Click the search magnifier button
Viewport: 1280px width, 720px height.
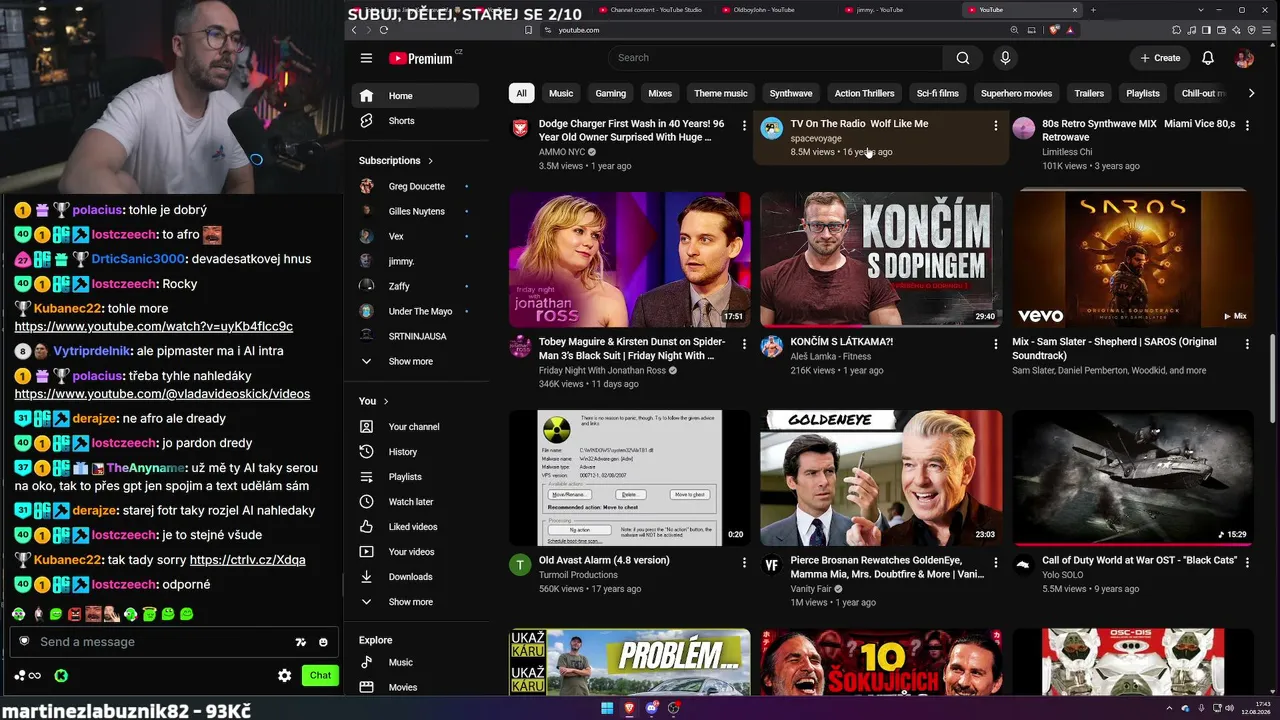963,58
